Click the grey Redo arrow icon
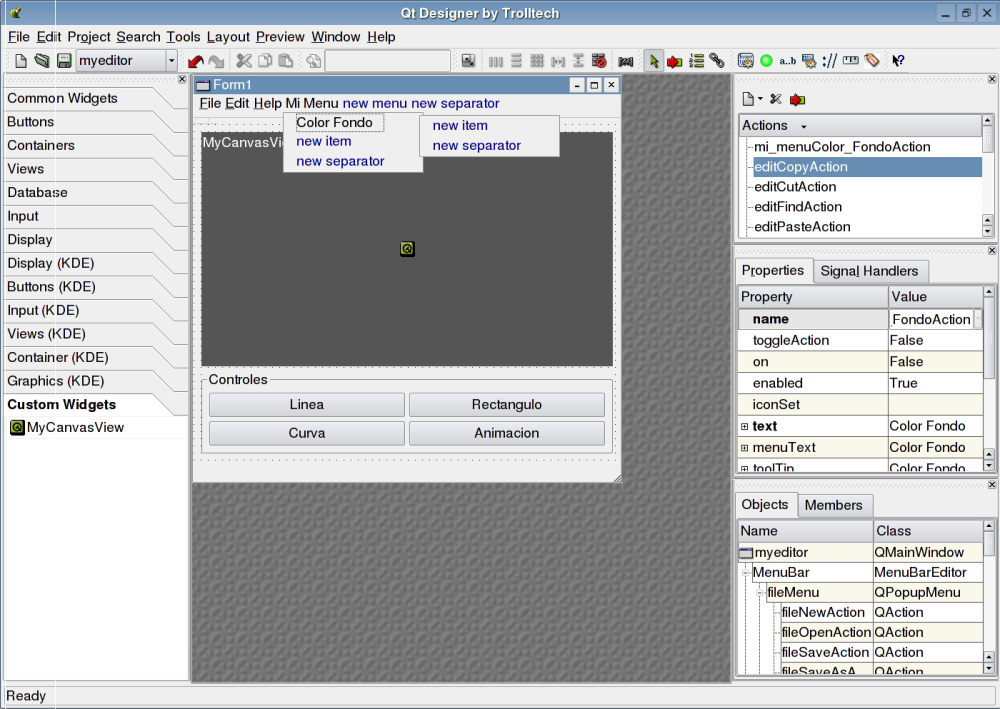This screenshot has height=709, width=1000. tap(217, 61)
